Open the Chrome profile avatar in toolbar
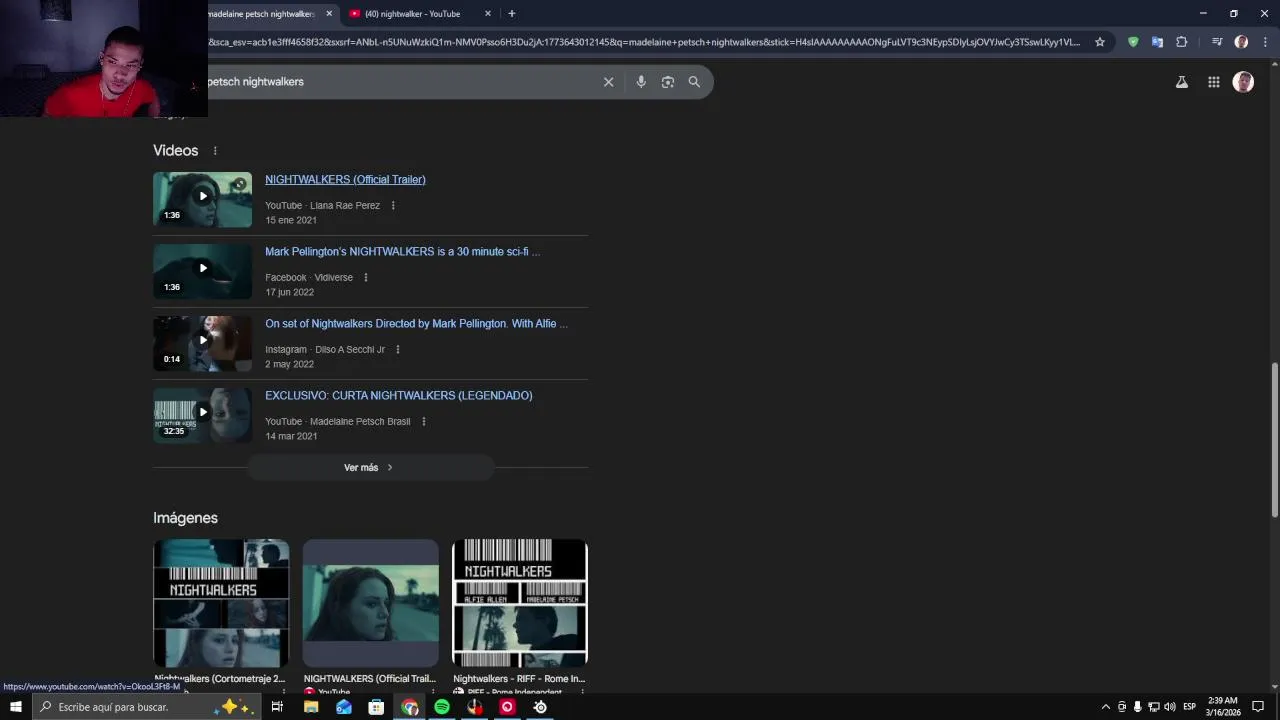 coord(1241,42)
